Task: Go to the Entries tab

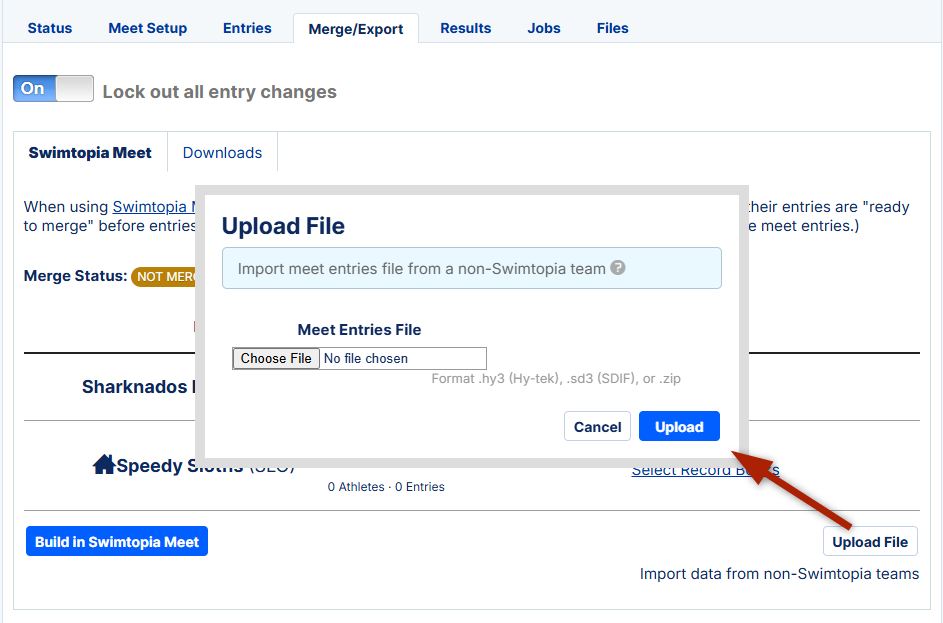Action: click(247, 28)
